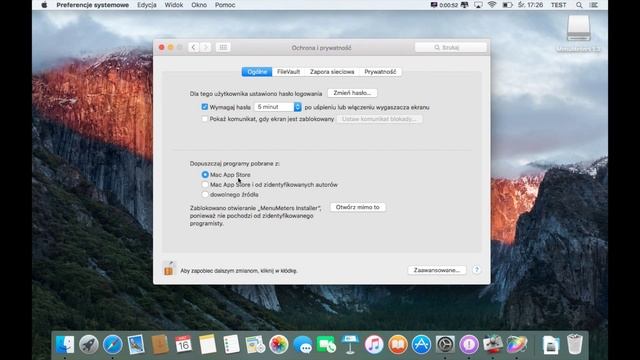Open Messages blue bubble icon
Image resolution: width=640 pixels, height=360 pixels.
point(303,344)
